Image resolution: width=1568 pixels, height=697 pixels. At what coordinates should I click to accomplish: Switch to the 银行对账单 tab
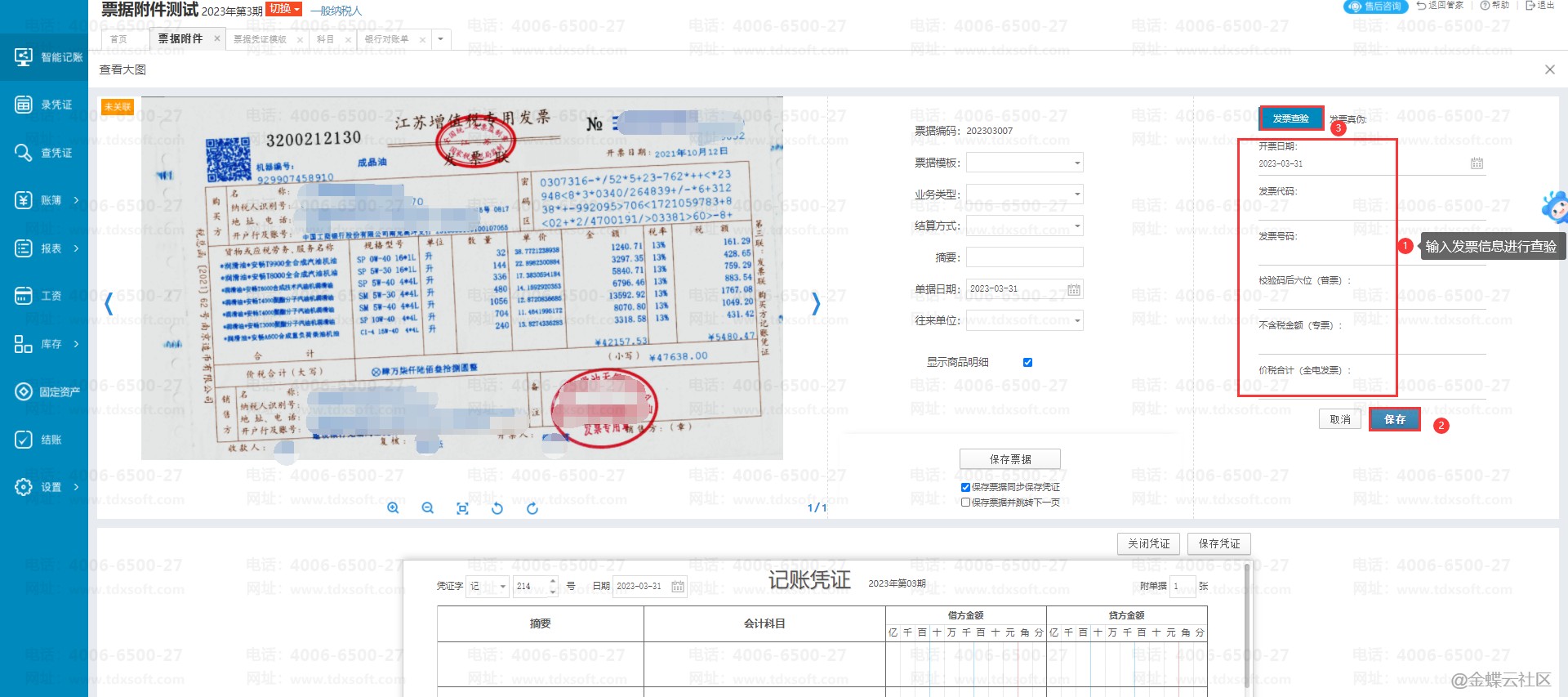point(386,39)
